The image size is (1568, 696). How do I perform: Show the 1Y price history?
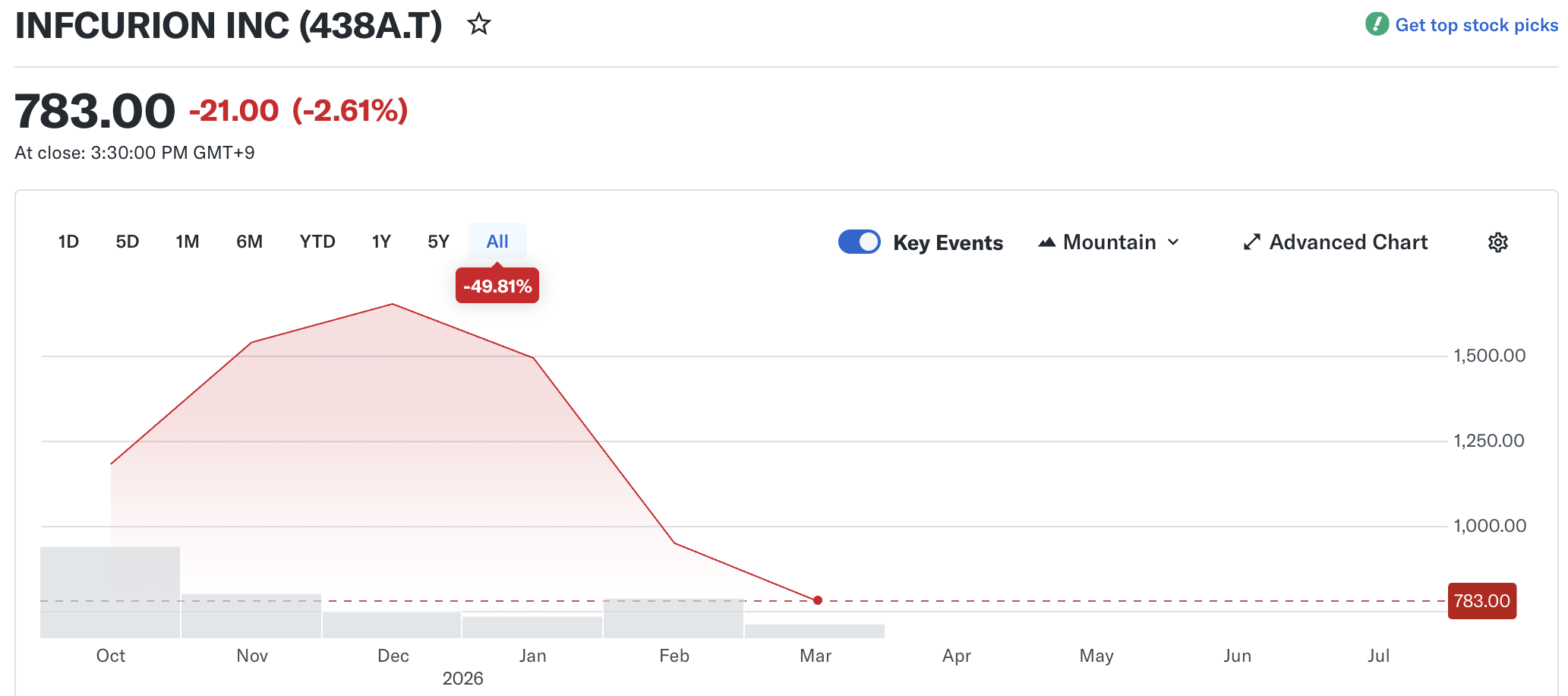click(x=381, y=242)
